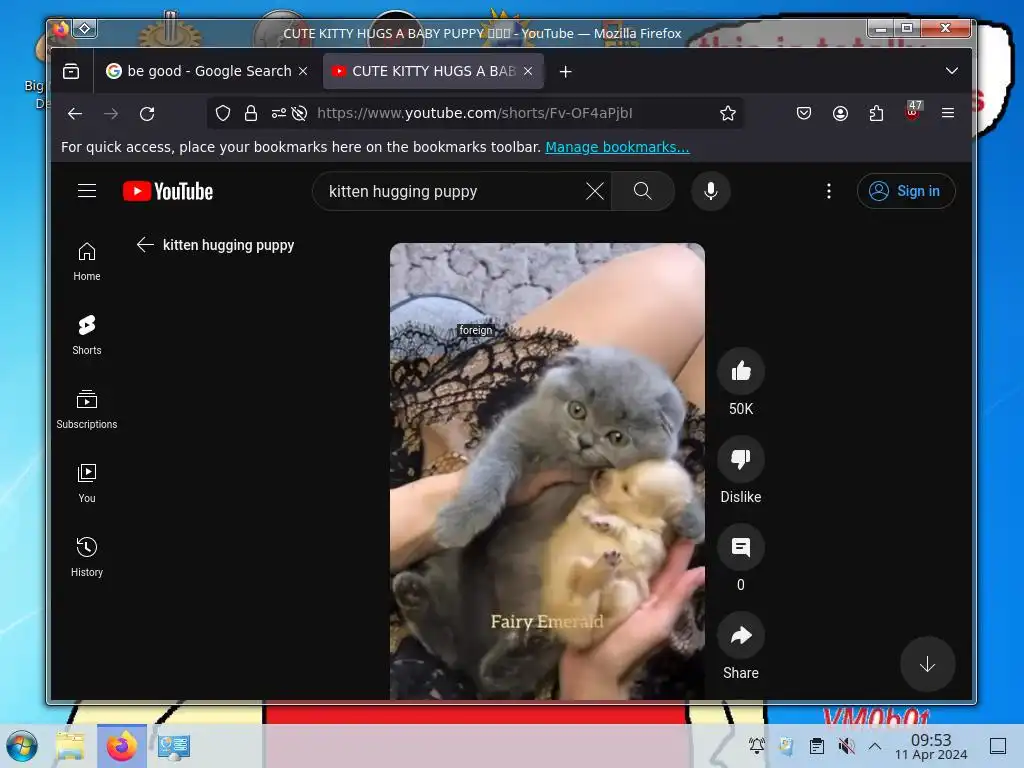Open File Explorer from the taskbar
The image size is (1024, 768).
click(x=71, y=746)
